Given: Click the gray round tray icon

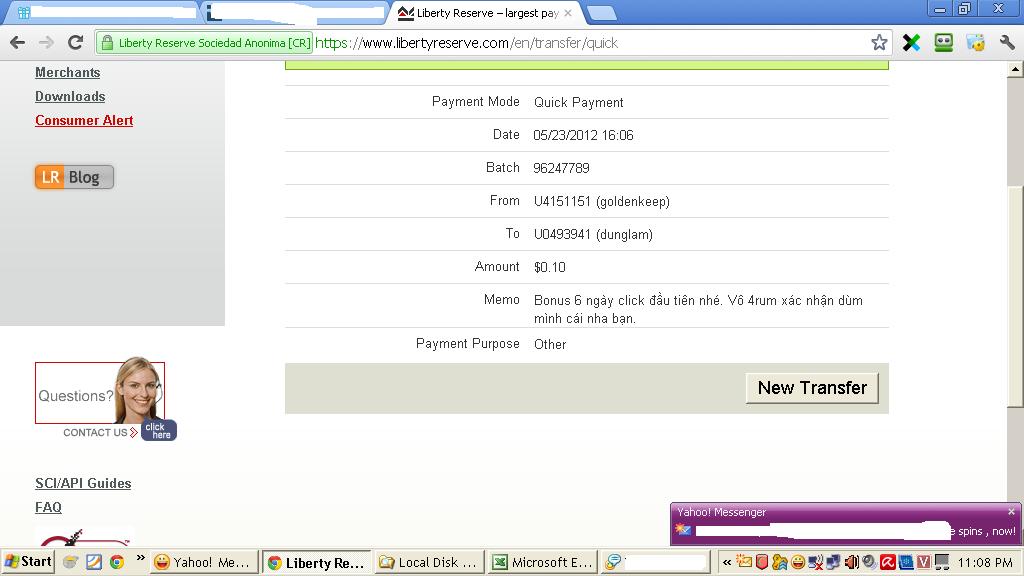Looking at the screenshot, I should [x=869, y=562].
